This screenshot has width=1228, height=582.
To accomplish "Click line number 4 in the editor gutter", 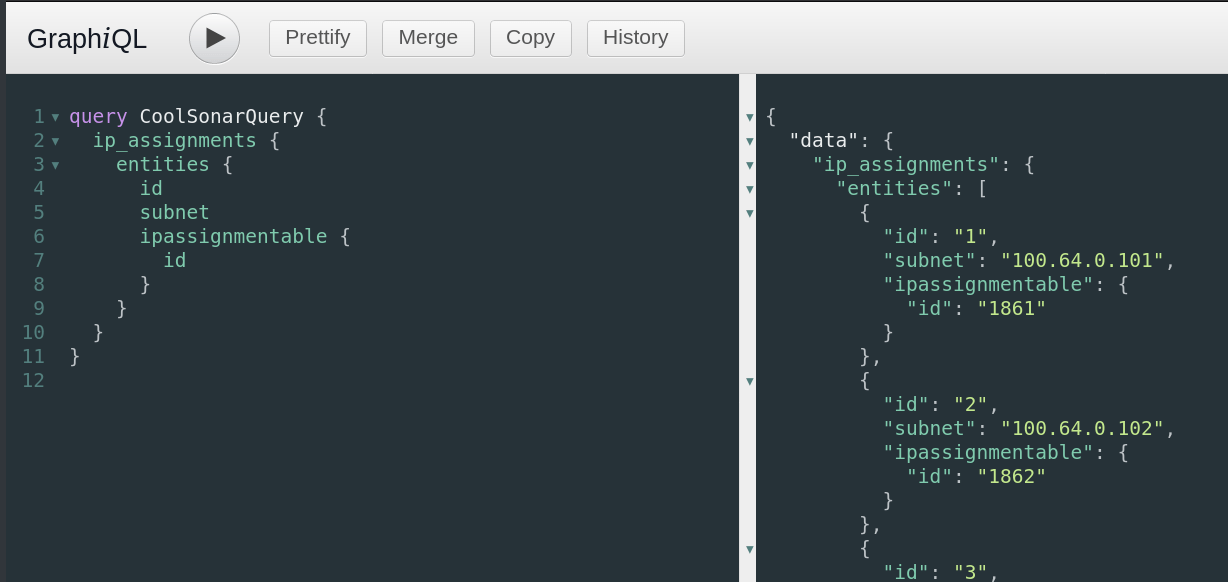I will click(x=38, y=188).
